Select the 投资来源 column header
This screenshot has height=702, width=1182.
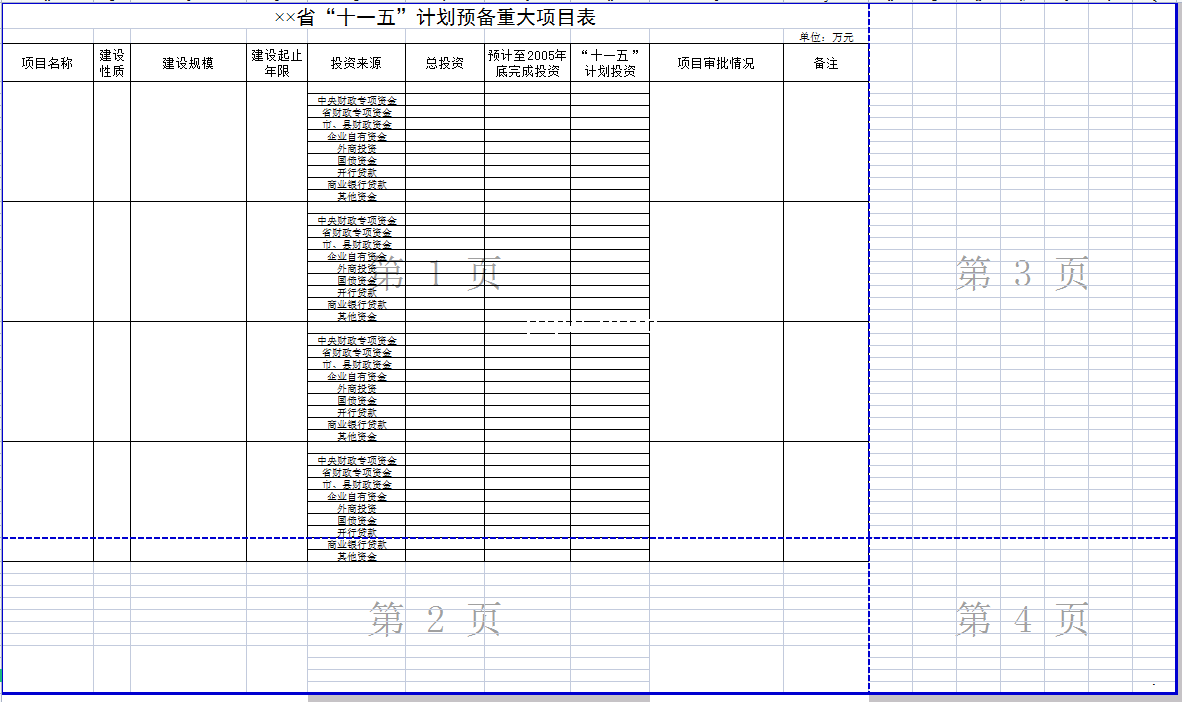(356, 63)
